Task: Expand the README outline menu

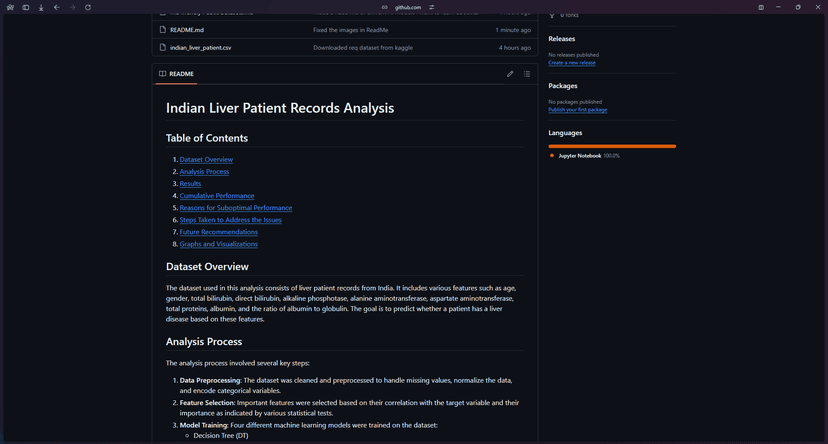Action: [527, 74]
